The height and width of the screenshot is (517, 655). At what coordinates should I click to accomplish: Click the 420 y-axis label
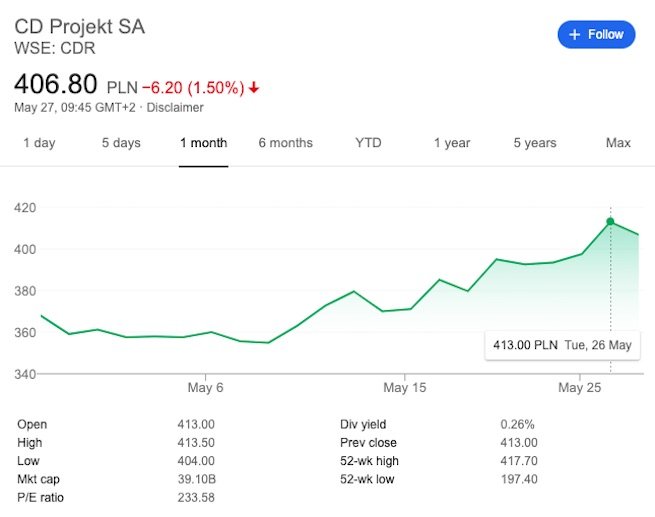coord(25,208)
